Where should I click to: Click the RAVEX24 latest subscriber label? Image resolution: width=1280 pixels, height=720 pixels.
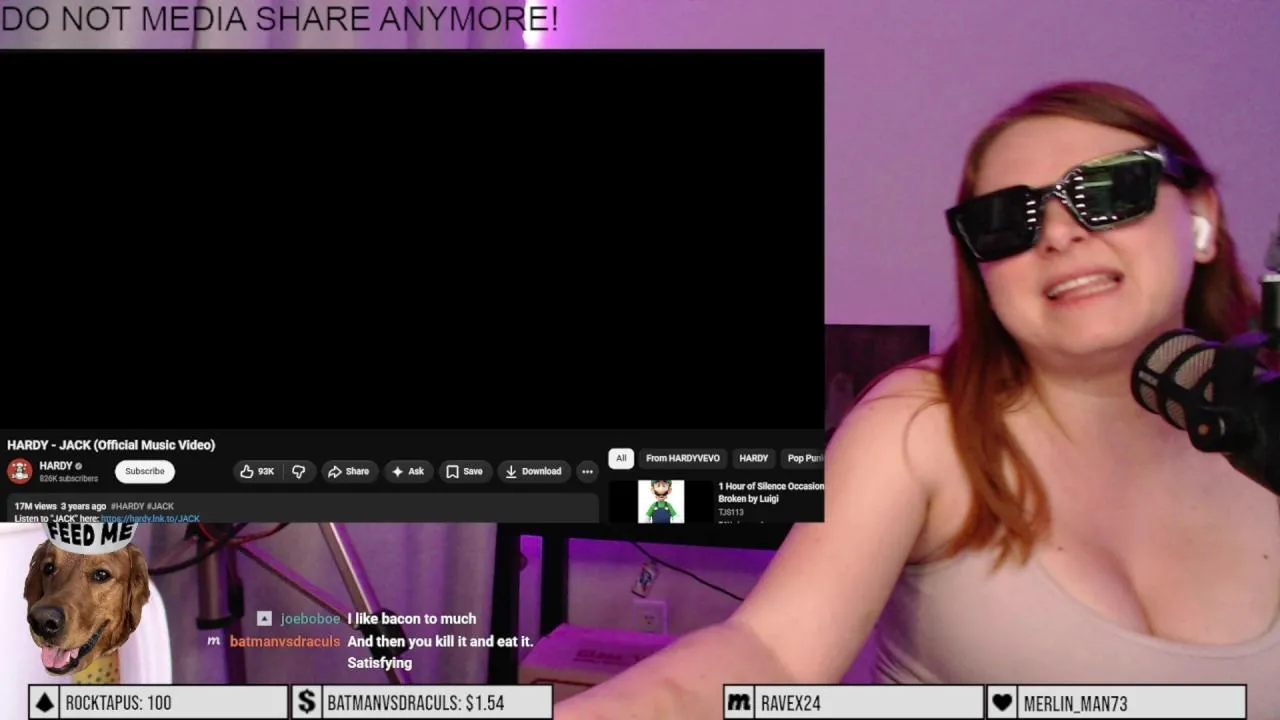[790, 703]
